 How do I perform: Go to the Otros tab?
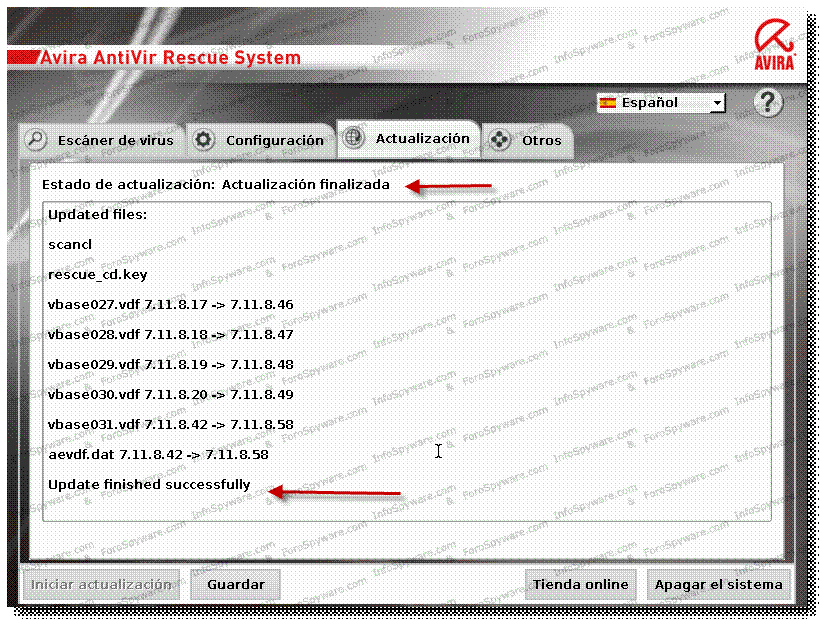click(527, 141)
